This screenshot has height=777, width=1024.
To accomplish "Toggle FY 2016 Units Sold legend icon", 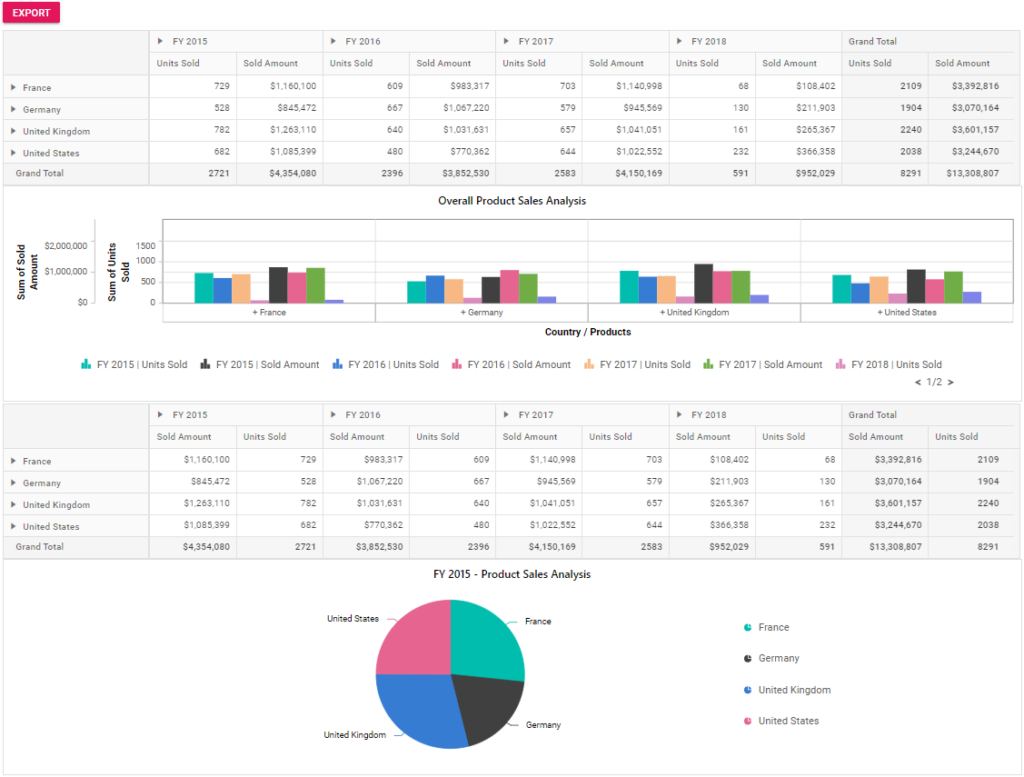I will [x=338, y=365].
